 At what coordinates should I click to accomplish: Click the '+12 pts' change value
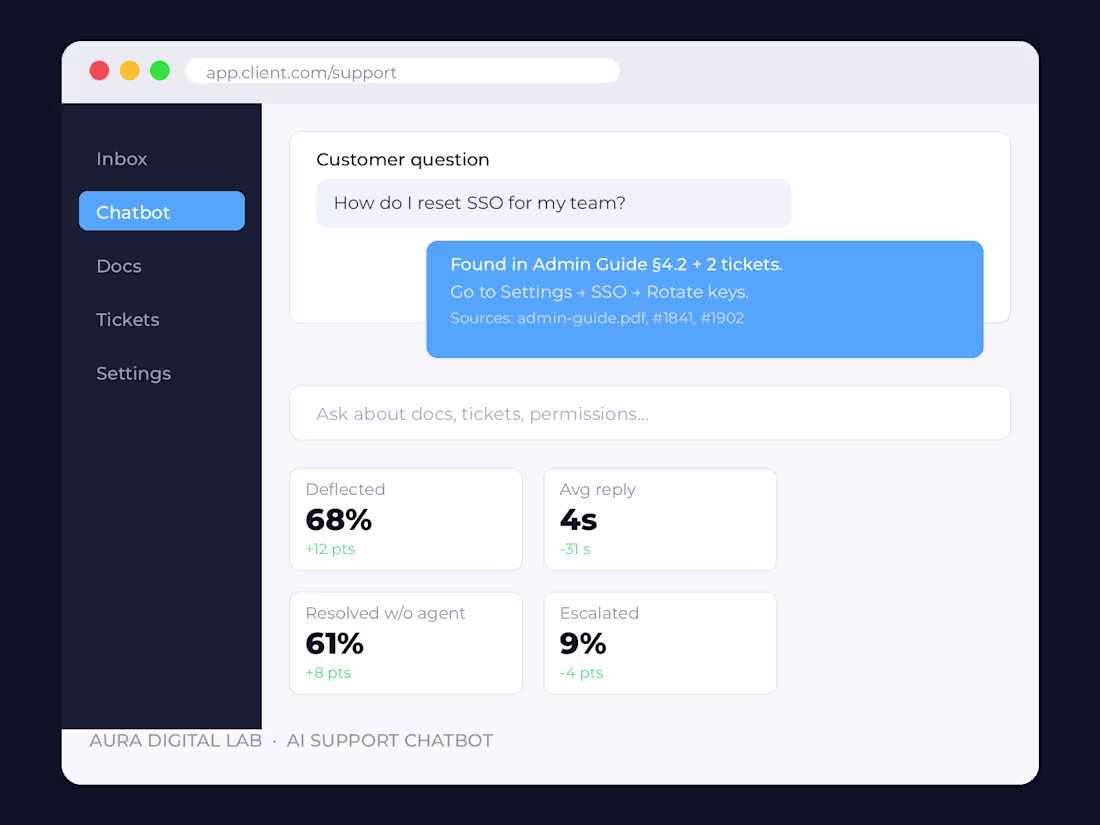(330, 549)
